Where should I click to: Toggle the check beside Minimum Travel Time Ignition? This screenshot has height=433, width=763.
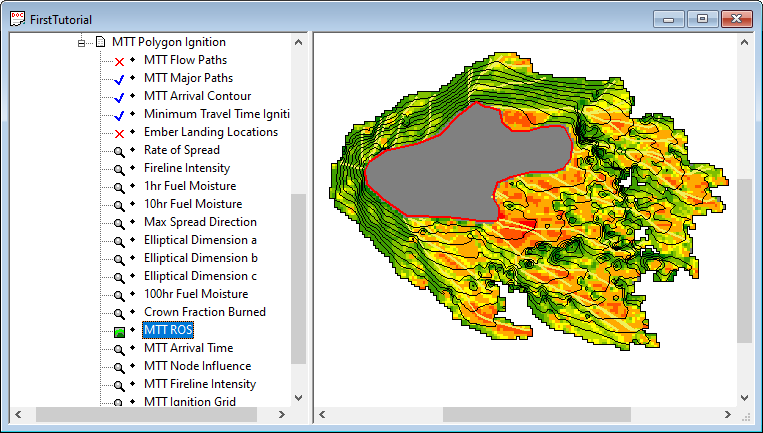(x=119, y=115)
